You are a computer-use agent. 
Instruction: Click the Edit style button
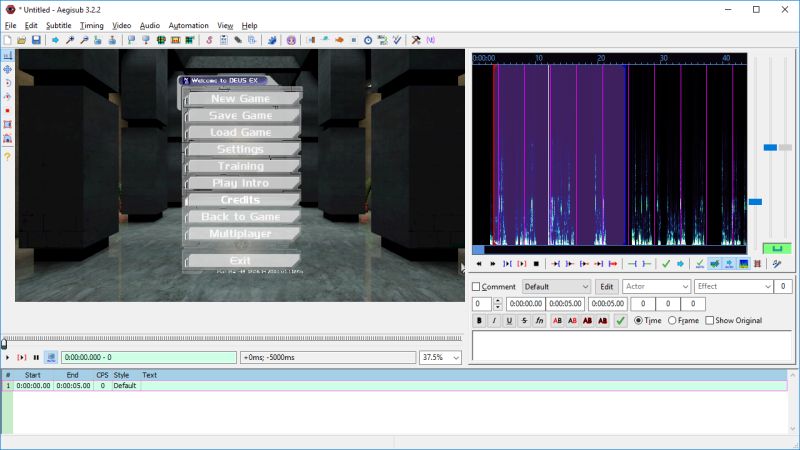point(607,287)
